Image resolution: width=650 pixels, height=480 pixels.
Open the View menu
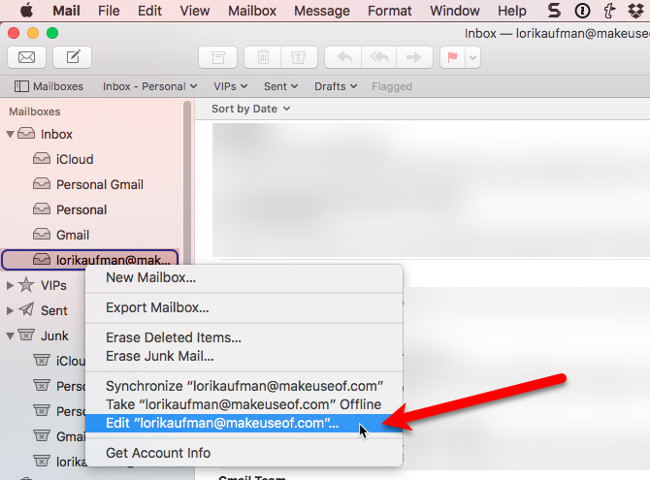coord(194,10)
